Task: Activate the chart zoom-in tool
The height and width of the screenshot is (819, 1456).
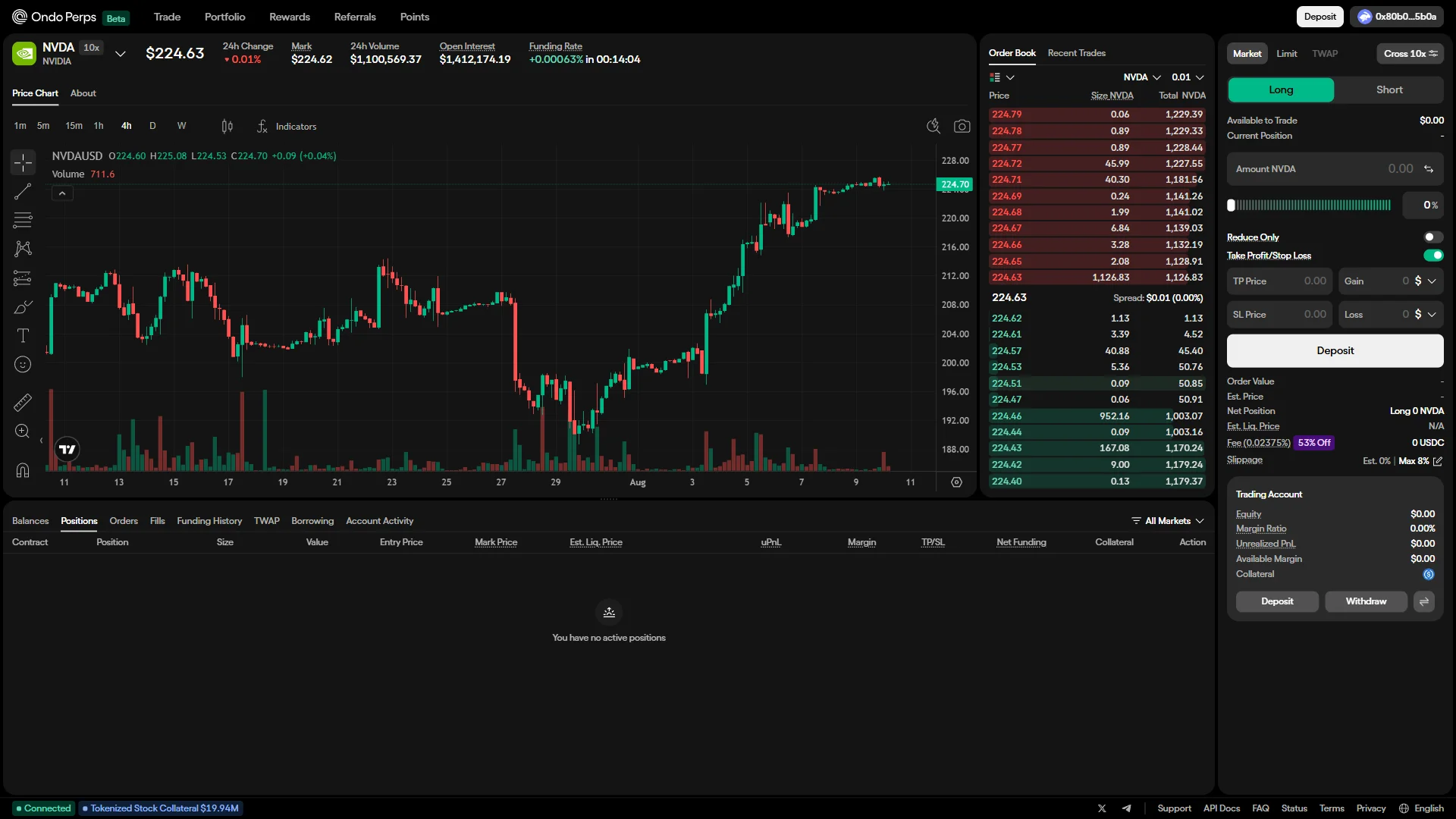Action: (23, 431)
